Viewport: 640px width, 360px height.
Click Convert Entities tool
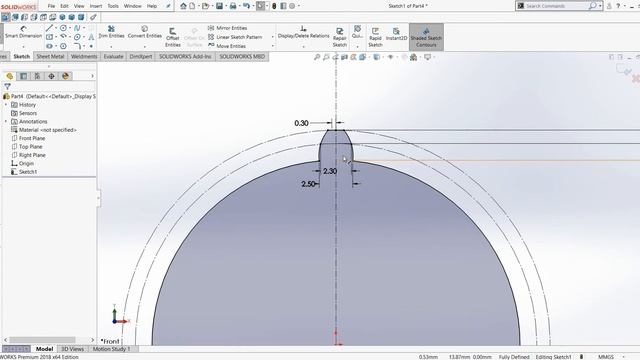point(144,32)
